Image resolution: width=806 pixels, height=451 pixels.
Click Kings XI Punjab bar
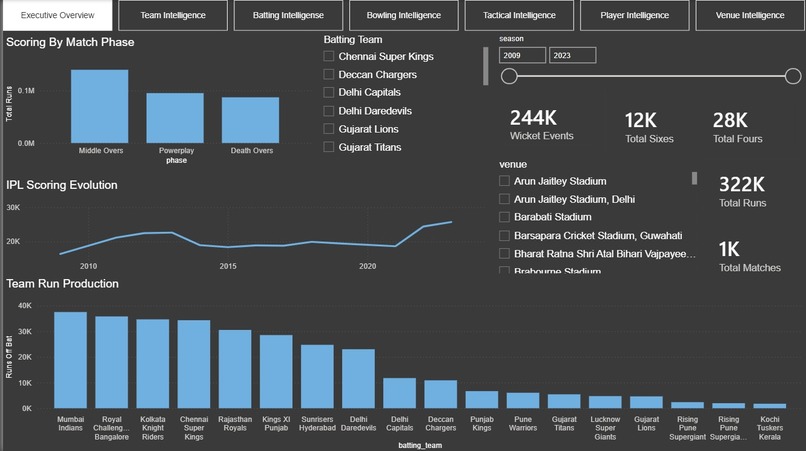coord(276,372)
